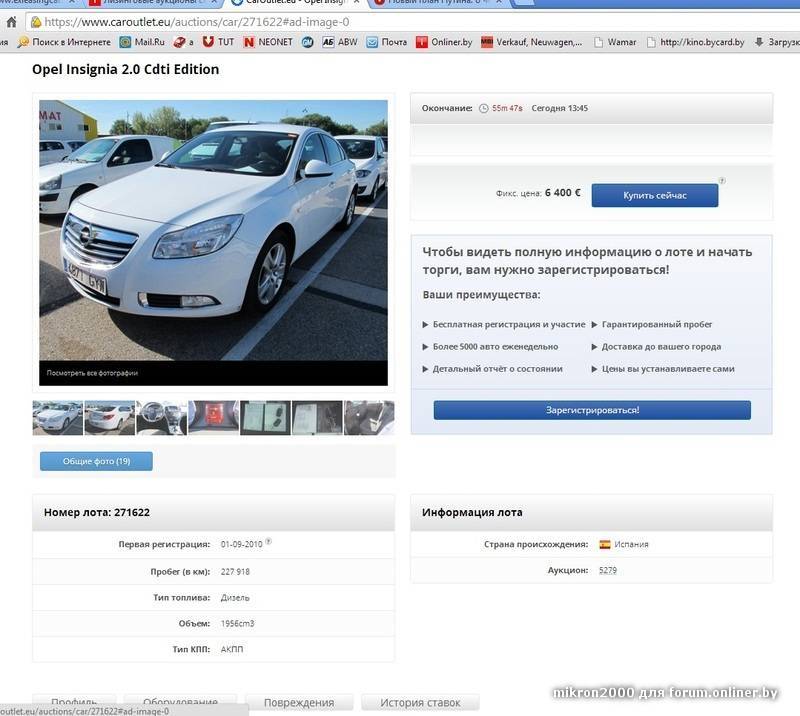Click the mileage value '227 918'
The height and width of the screenshot is (716, 800).
coord(235,572)
